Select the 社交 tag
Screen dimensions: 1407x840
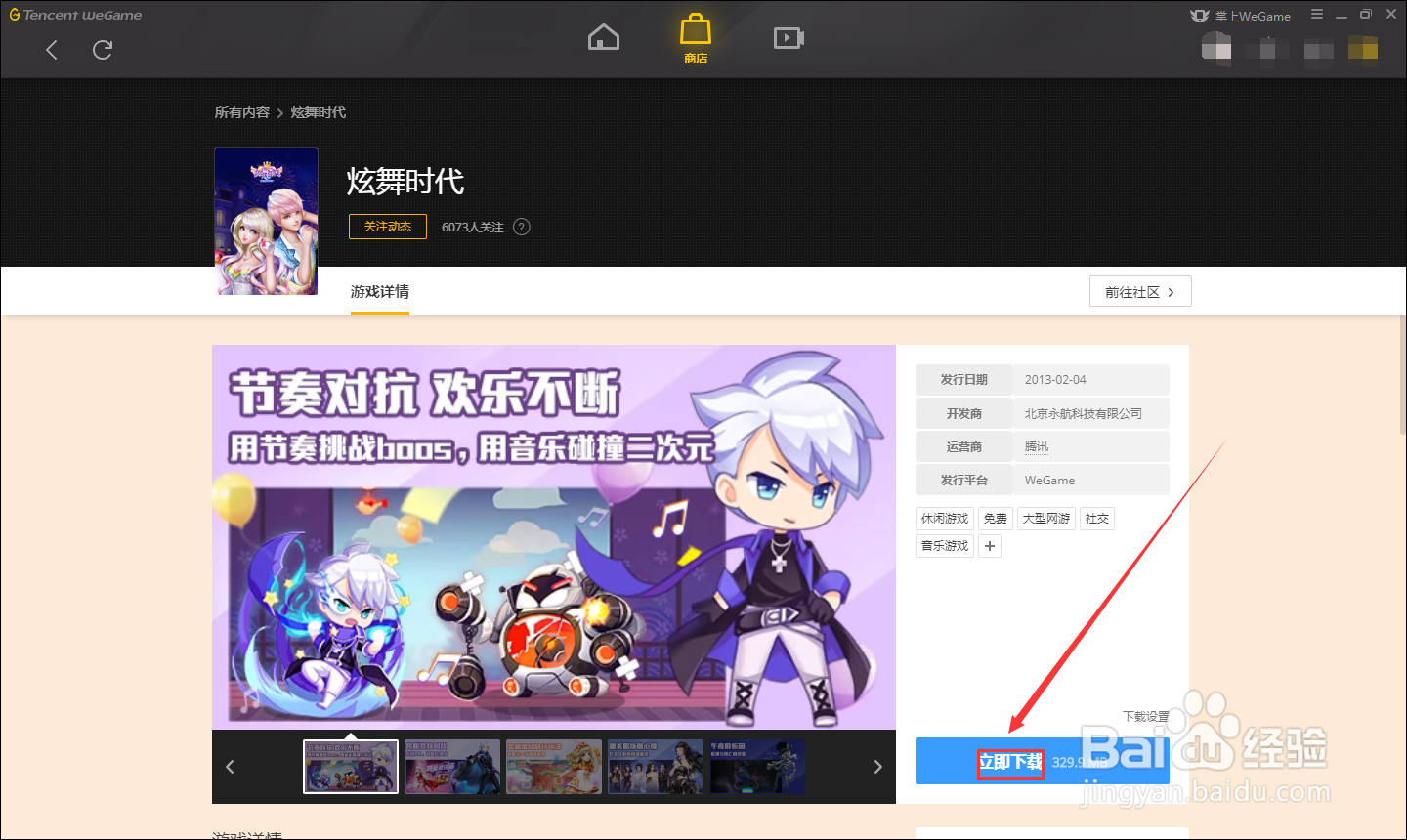click(1097, 519)
